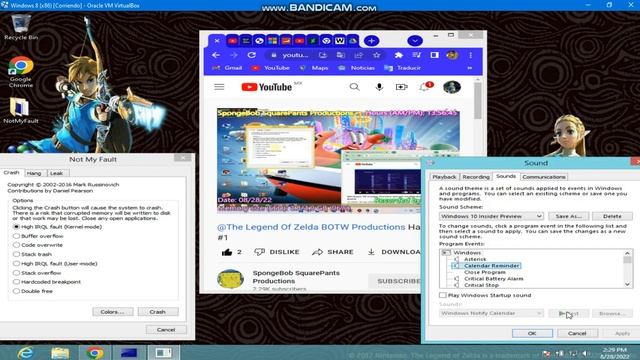The width and height of the screenshot is (640, 360).
Task: Click SHARE under the video
Action: click(x=333, y=252)
